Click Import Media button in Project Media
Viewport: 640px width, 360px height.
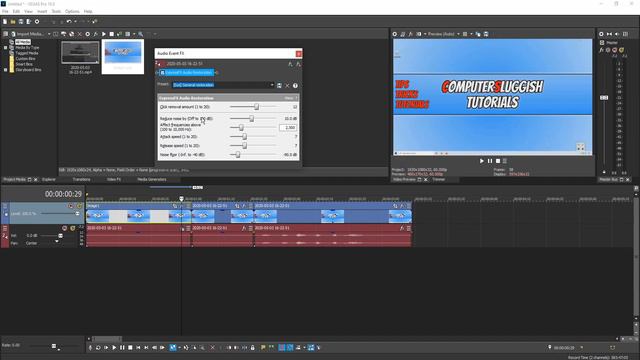point(28,34)
